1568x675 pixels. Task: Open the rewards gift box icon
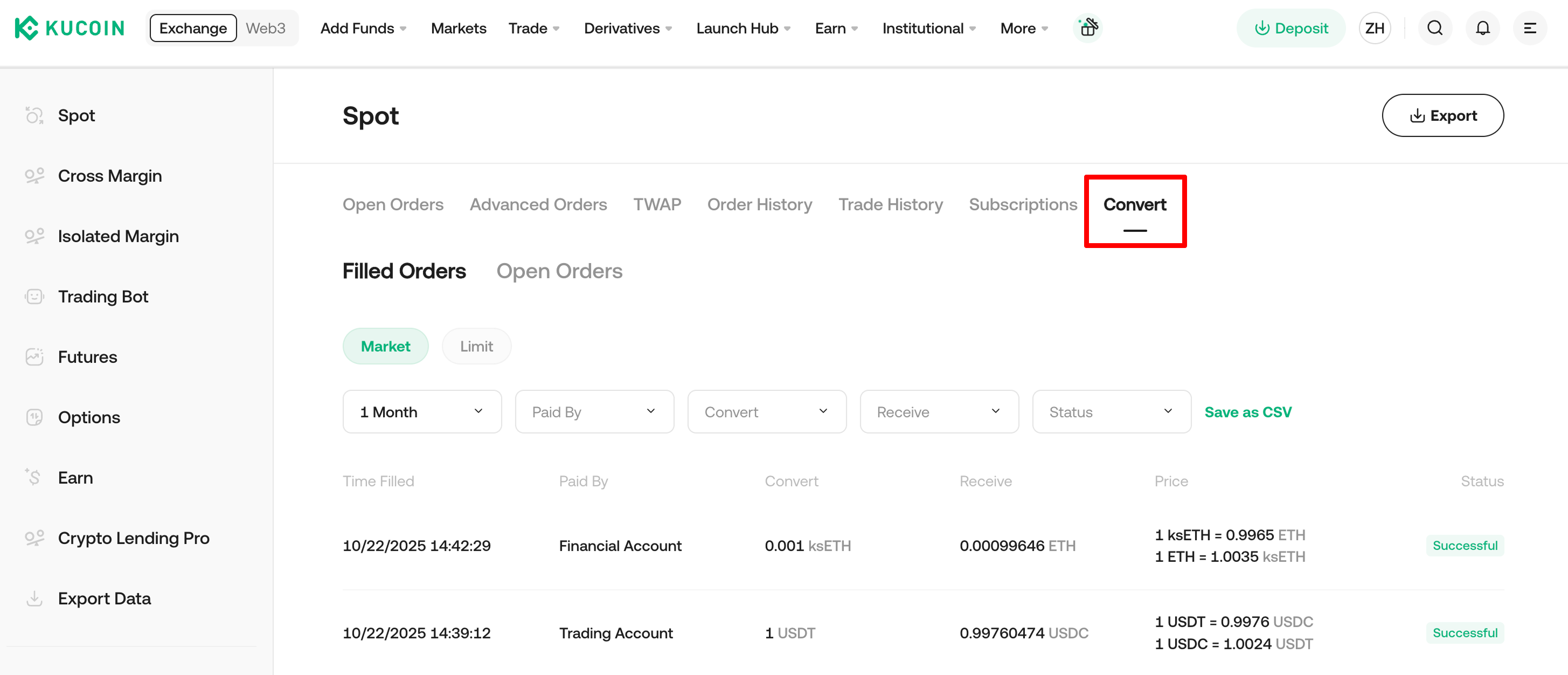(1088, 28)
